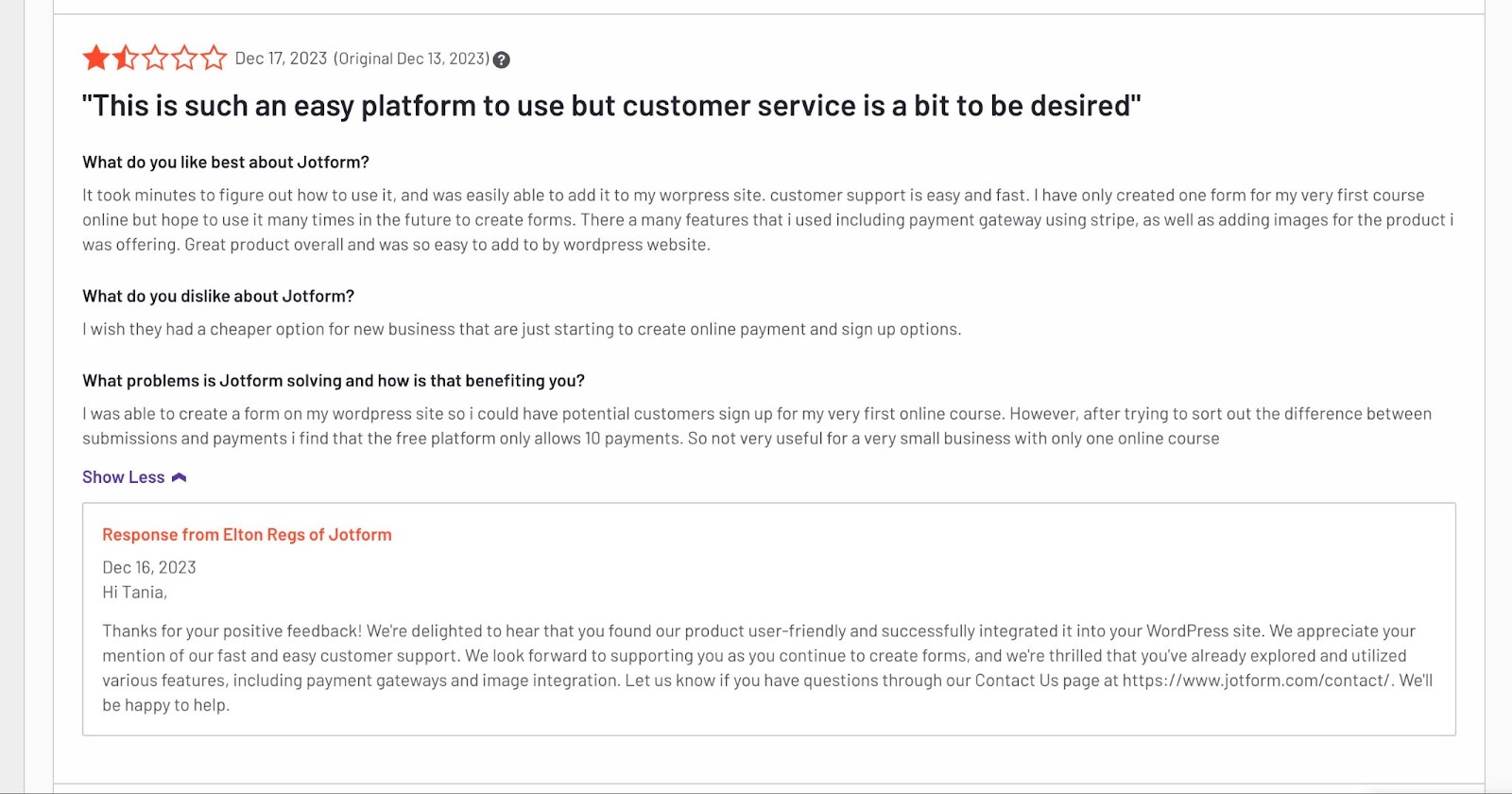
Task: Click the "Hi Tania," greeting line
Action: point(134,593)
